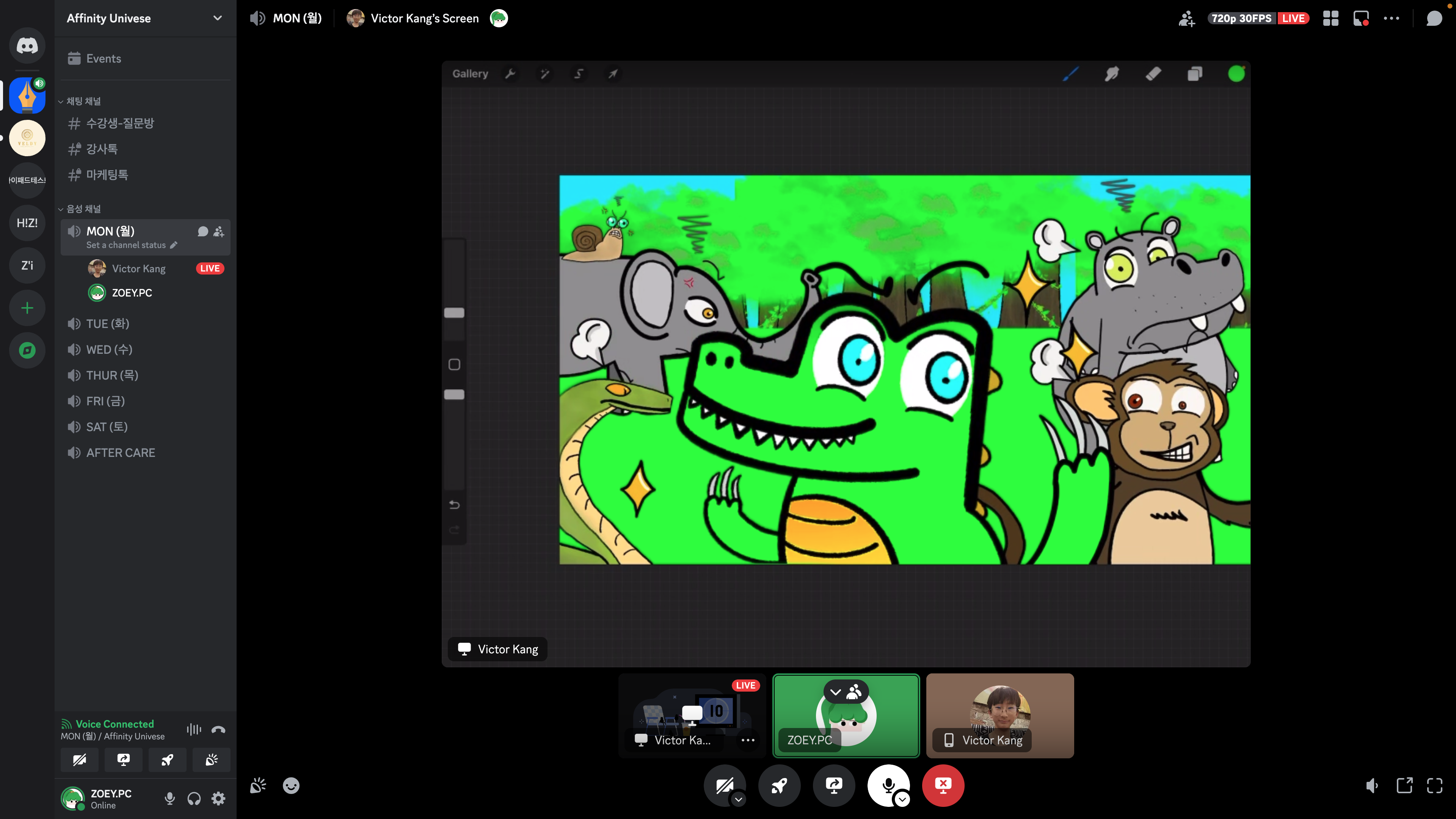
Task: Open camera options chevron below video button
Action: (x=738, y=799)
